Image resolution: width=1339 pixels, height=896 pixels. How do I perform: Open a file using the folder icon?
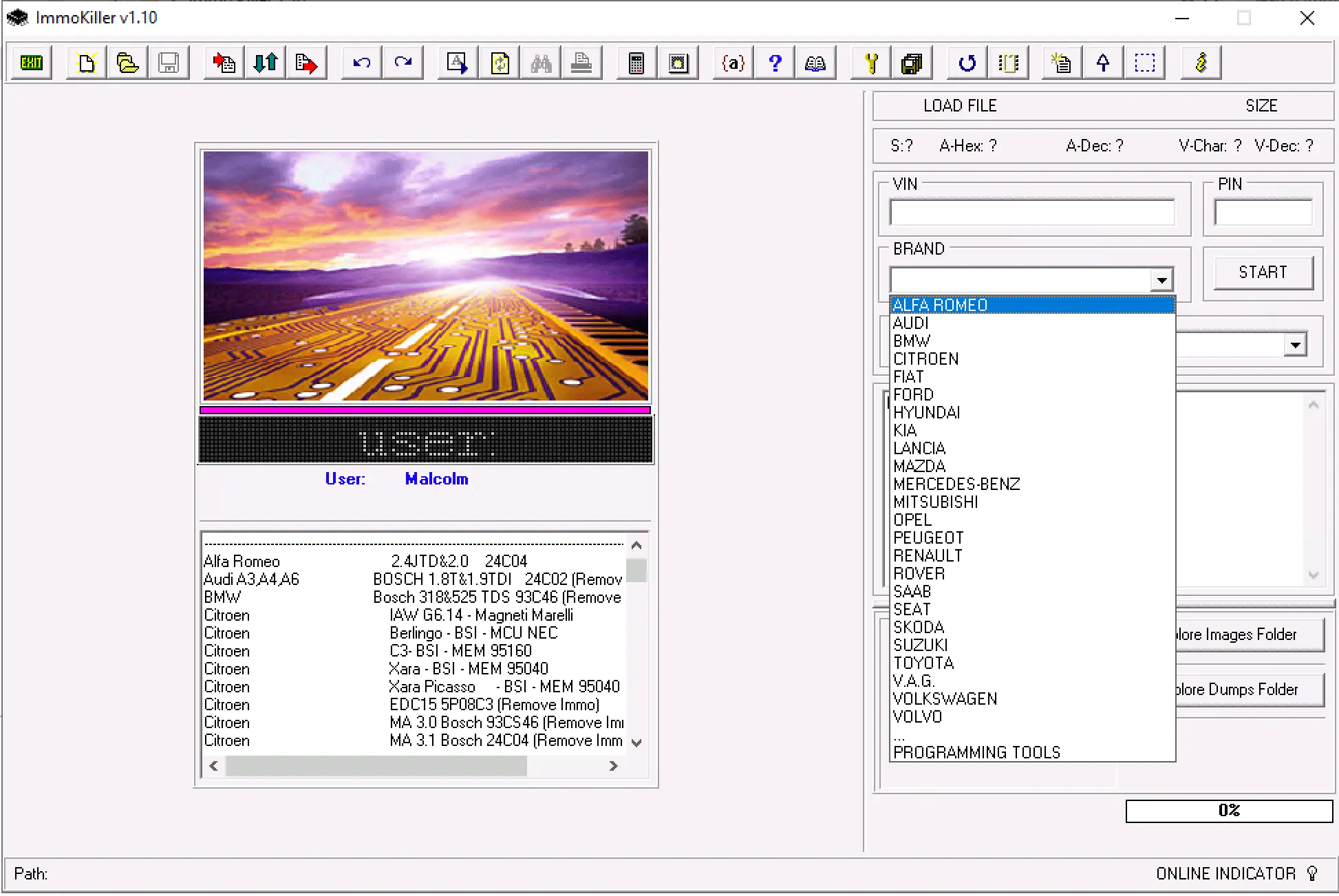click(x=127, y=63)
